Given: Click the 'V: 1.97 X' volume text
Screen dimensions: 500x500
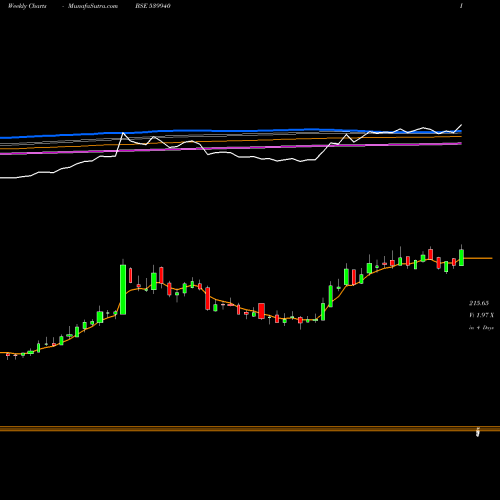Looking at the screenshot, I should tap(481, 315).
